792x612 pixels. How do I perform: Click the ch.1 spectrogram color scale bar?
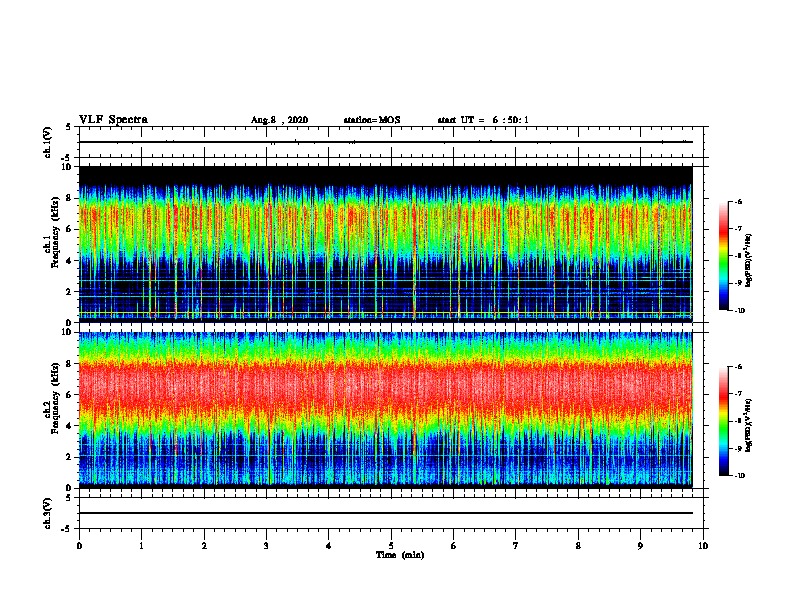point(723,256)
